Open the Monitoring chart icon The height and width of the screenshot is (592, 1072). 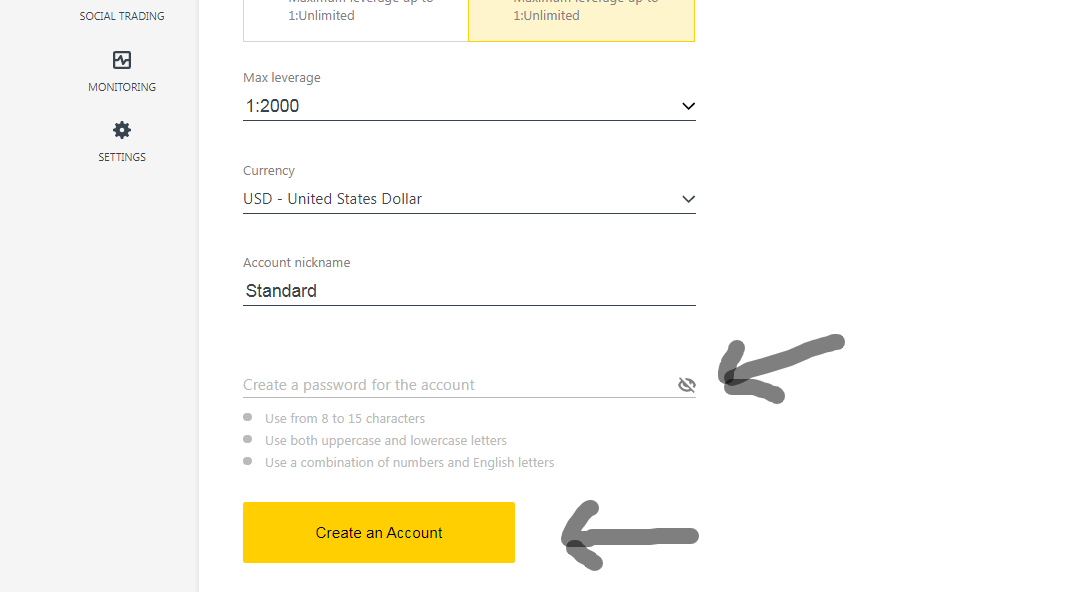(x=122, y=60)
